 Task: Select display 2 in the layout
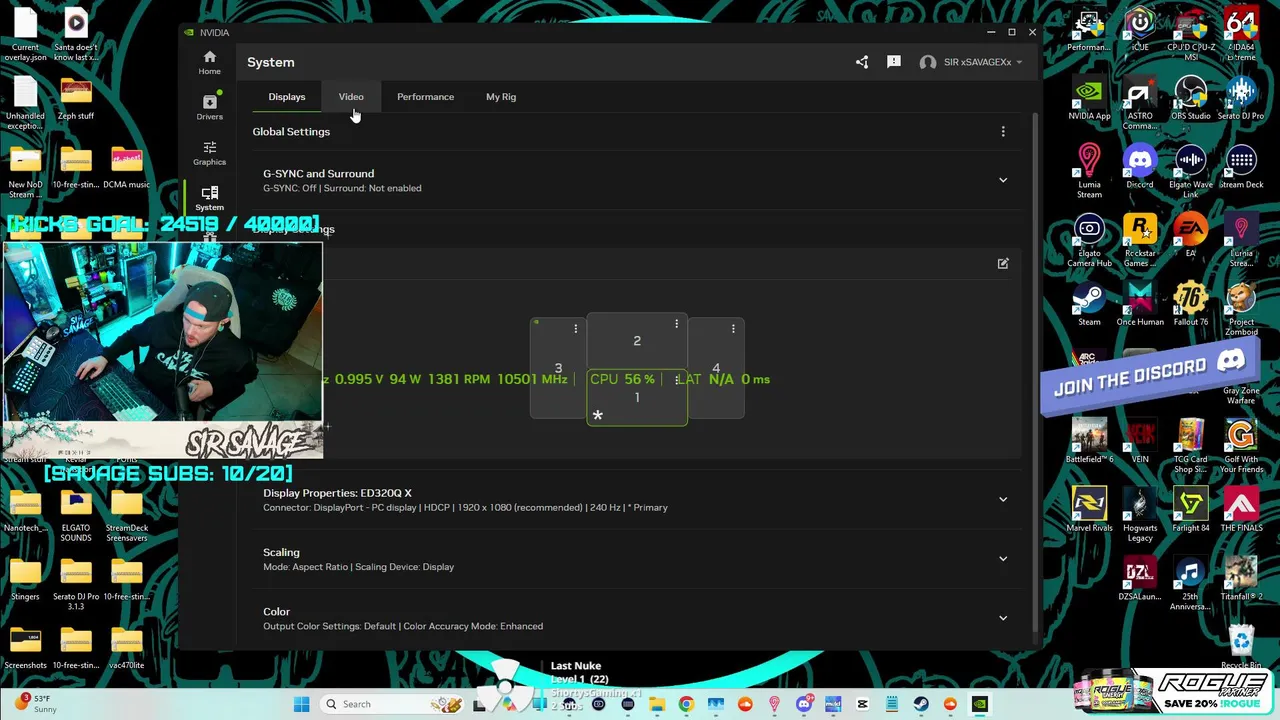point(637,341)
